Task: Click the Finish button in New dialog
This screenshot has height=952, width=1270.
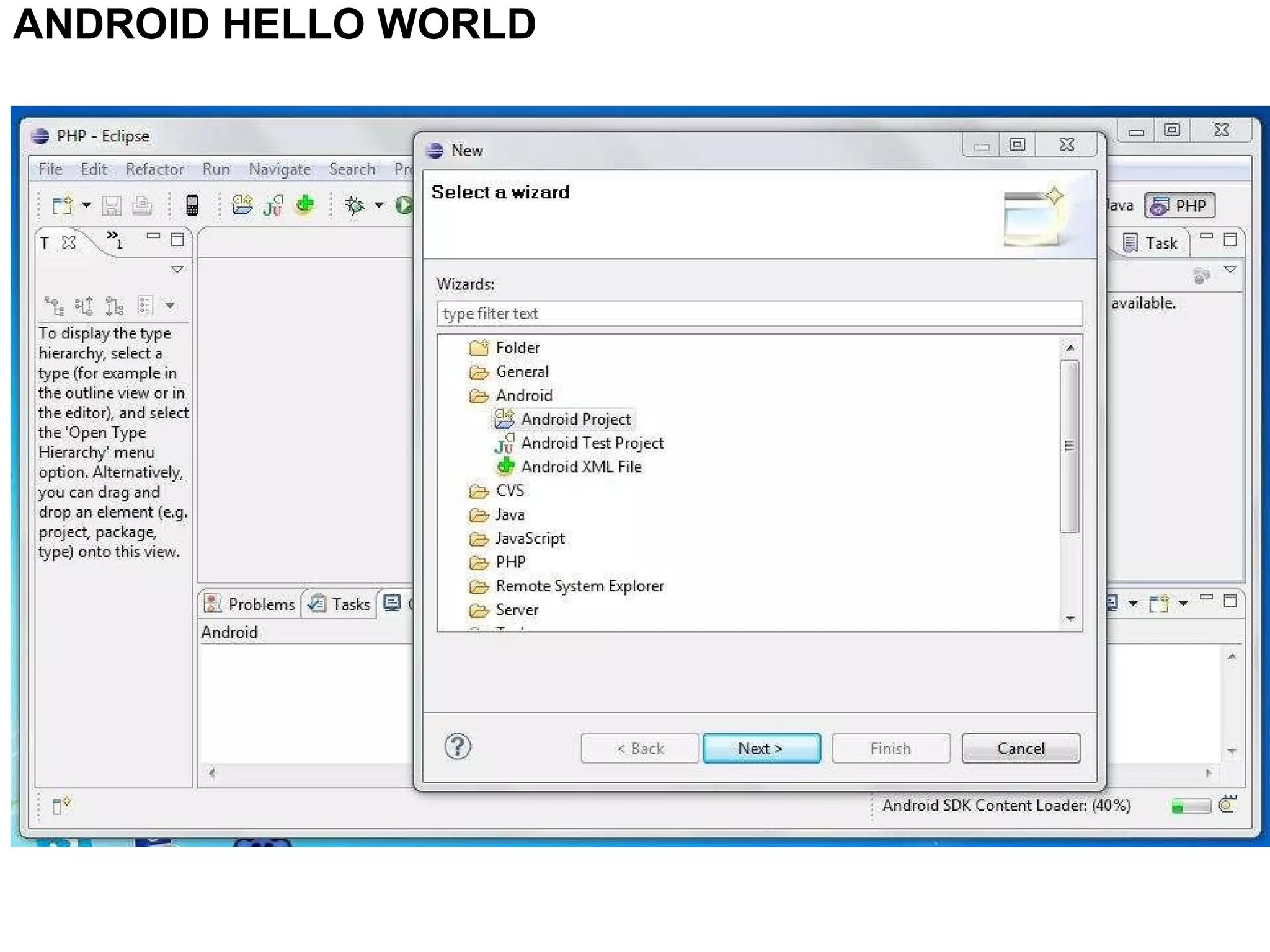Action: tap(891, 748)
